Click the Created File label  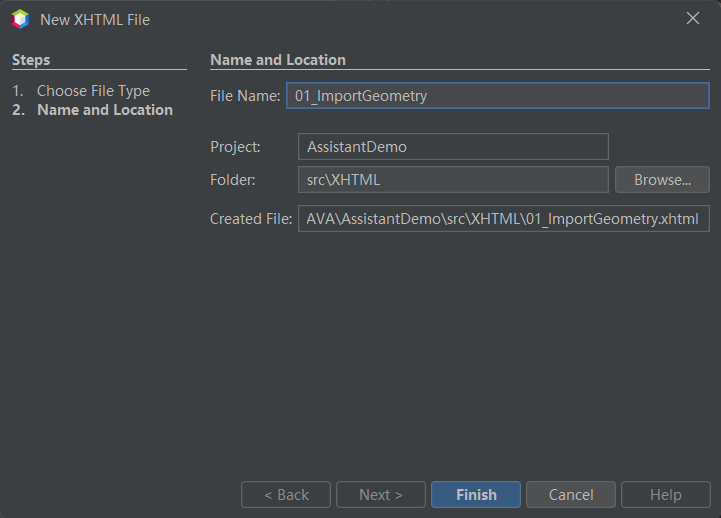coord(250,219)
